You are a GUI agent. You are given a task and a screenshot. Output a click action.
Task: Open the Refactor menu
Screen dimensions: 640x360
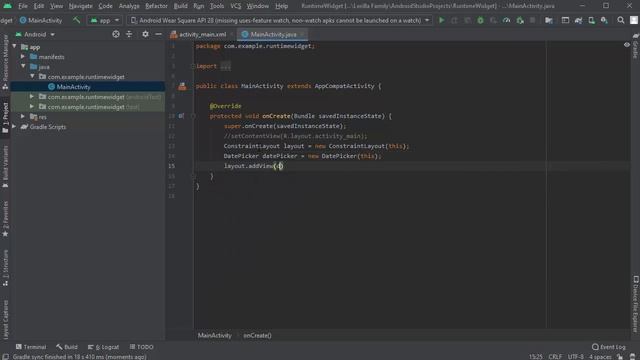[x=156, y=6]
